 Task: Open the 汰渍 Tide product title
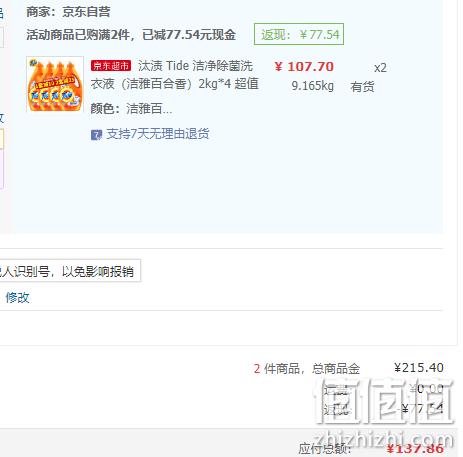[x=195, y=66]
